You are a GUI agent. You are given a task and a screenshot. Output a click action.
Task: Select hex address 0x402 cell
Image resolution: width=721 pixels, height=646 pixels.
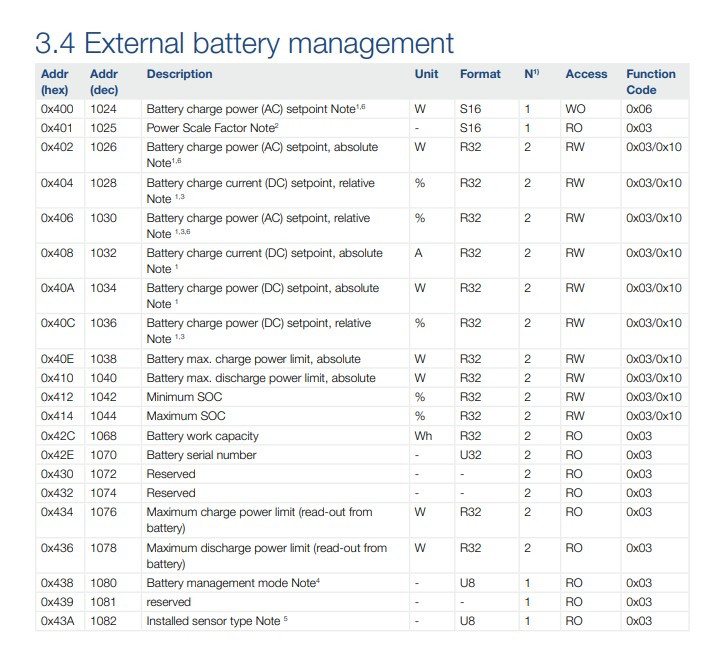[57, 147]
